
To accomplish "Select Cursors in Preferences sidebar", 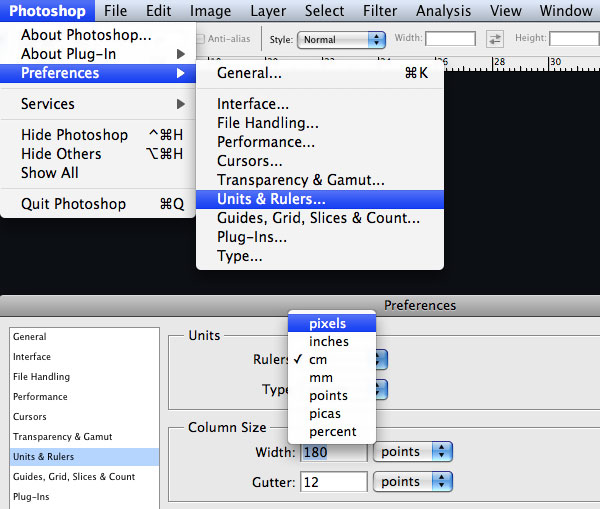I will (x=84, y=416).
